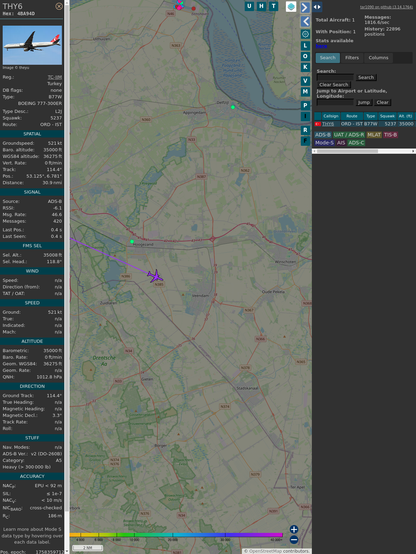Click the red marker dot at top of map
Image resolution: width=416 pixels, height=554 pixels.
point(193,8)
